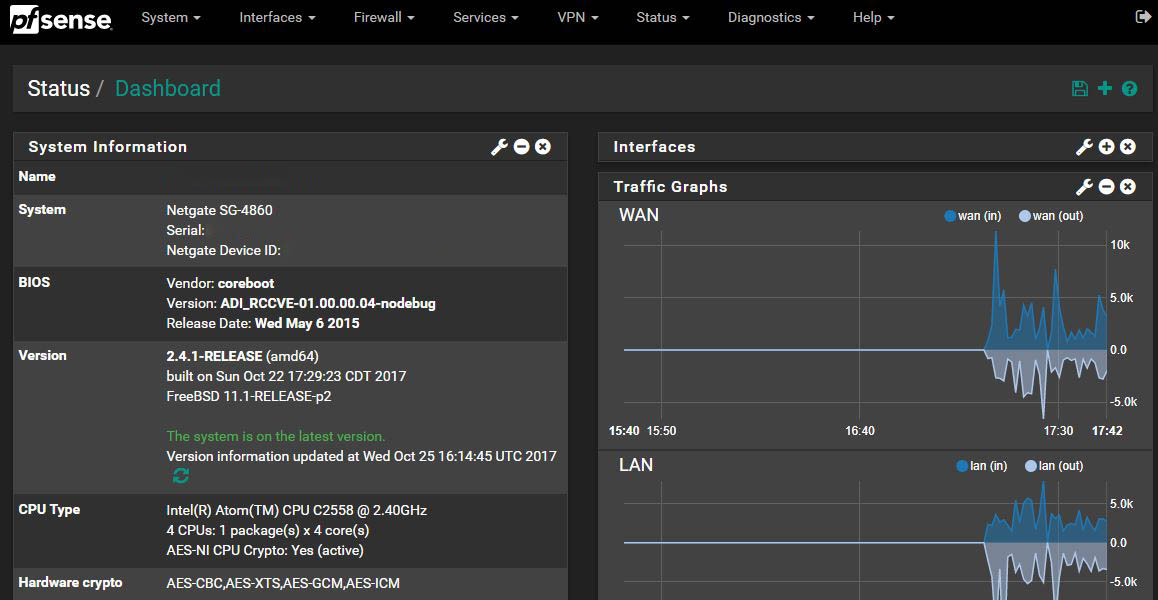
Task: Close the Interfaces widget
Action: (1128, 147)
